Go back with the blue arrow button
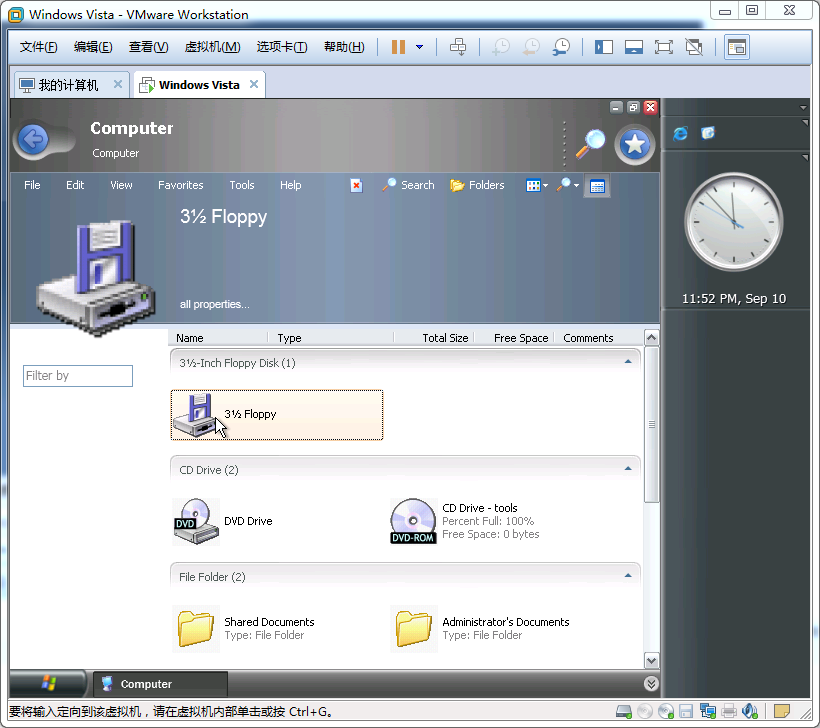Image resolution: width=820 pixels, height=728 pixels. pos(33,139)
